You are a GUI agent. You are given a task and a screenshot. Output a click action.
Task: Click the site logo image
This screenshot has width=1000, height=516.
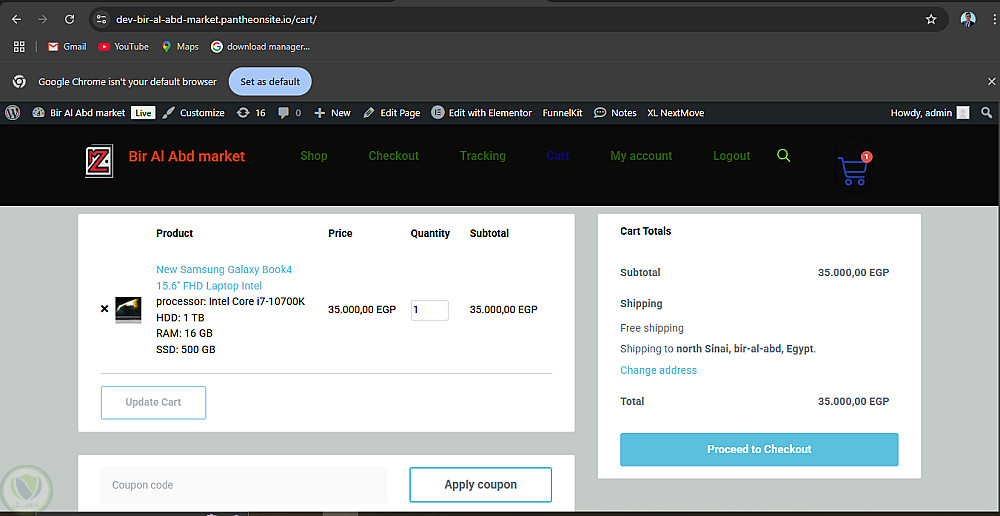tap(99, 161)
